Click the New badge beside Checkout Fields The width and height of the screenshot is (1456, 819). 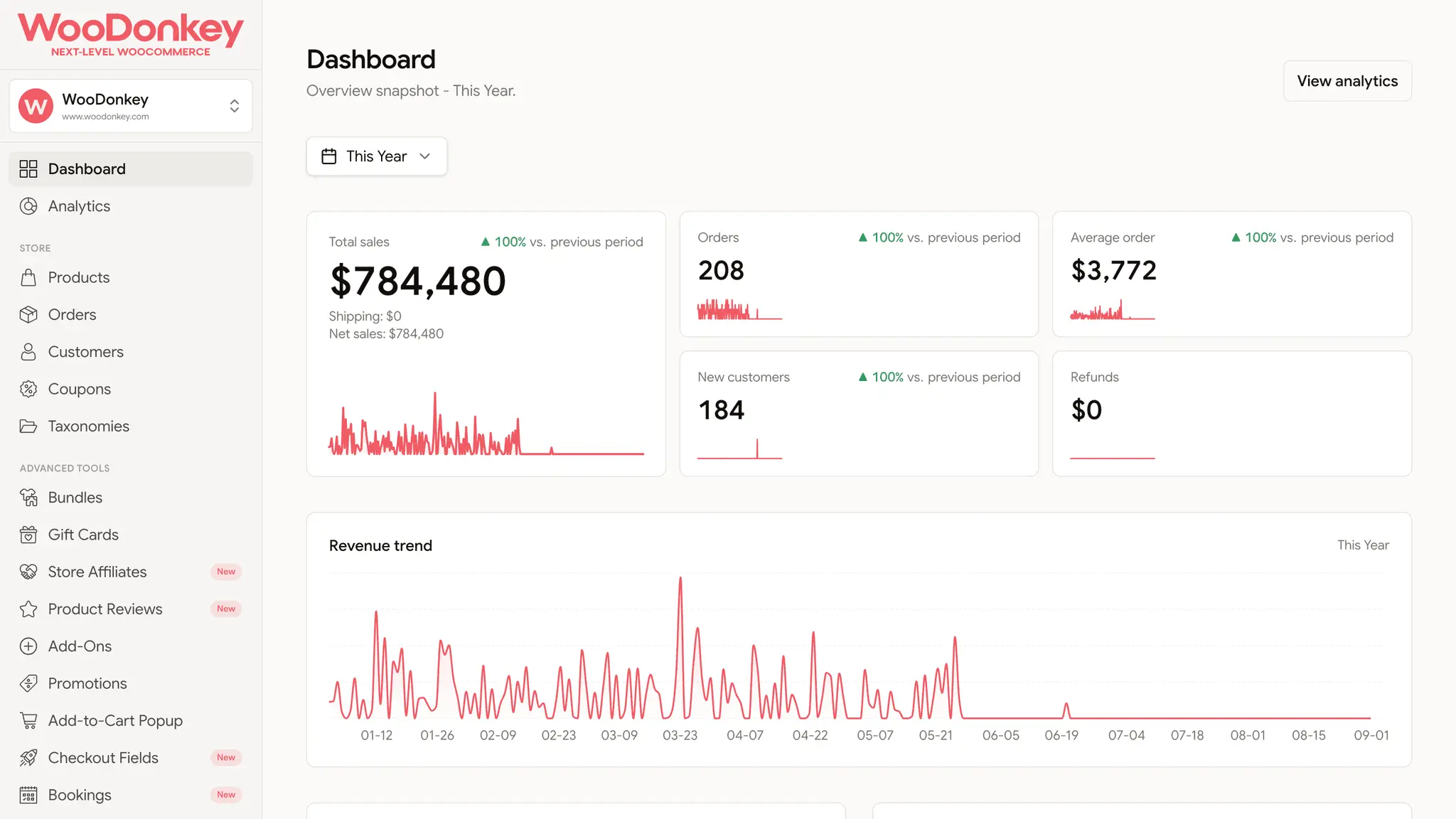coord(226,758)
